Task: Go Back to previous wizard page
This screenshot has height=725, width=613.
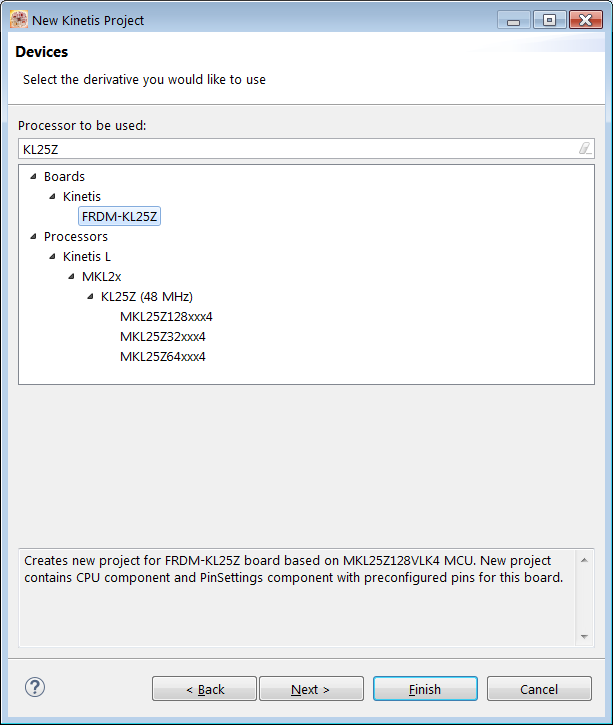Action: pyautogui.click(x=204, y=689)
